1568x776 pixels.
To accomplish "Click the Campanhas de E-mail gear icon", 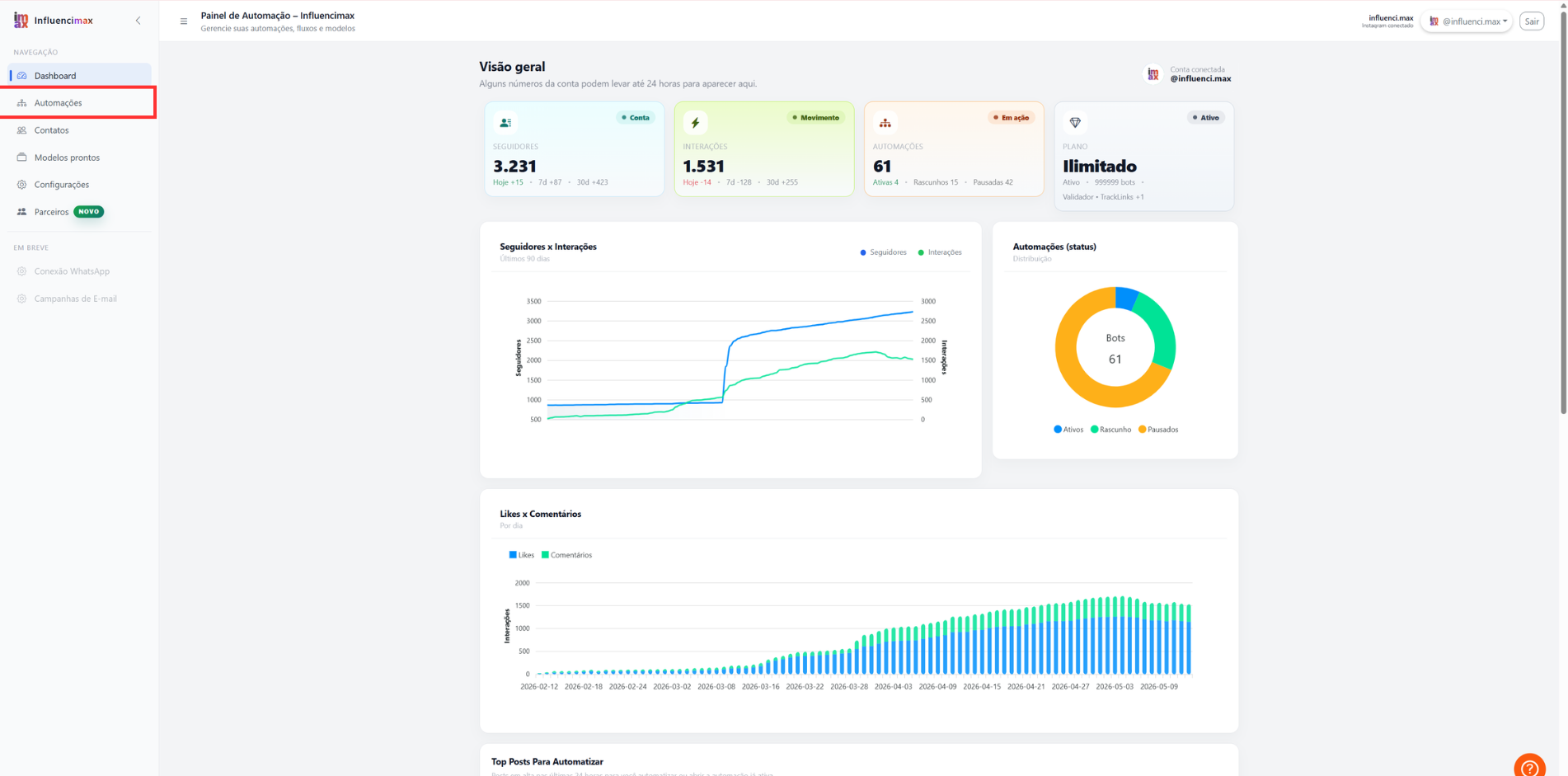I will point(22,299).
